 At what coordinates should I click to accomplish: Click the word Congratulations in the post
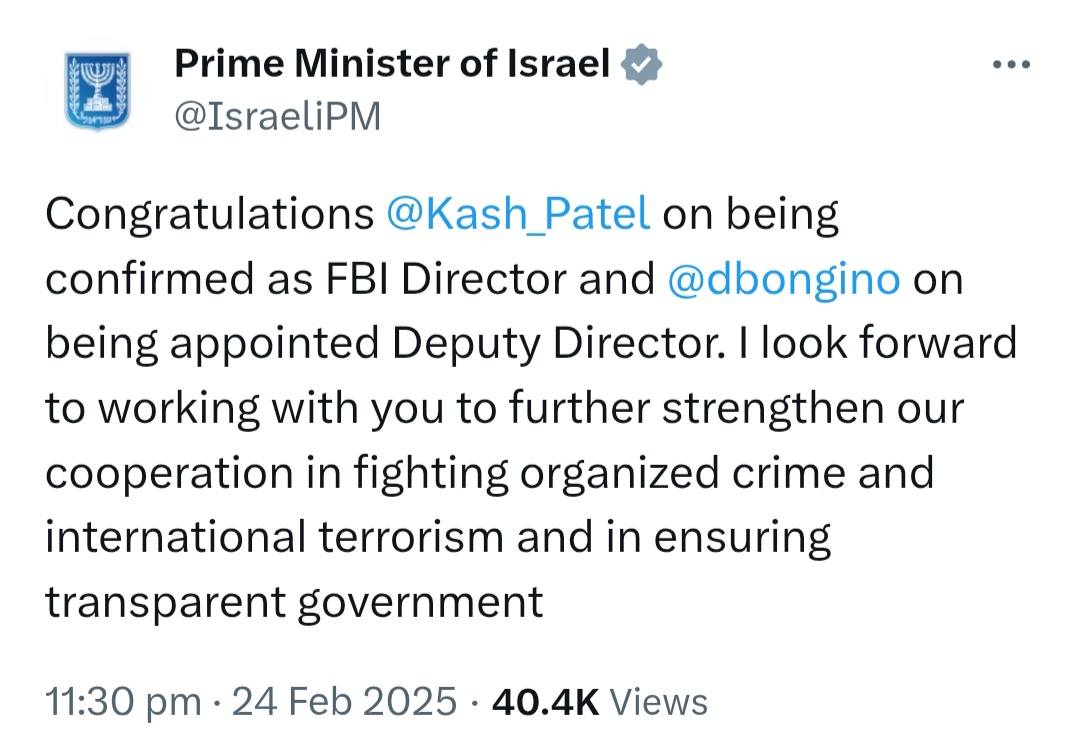(x=209, y=213)
